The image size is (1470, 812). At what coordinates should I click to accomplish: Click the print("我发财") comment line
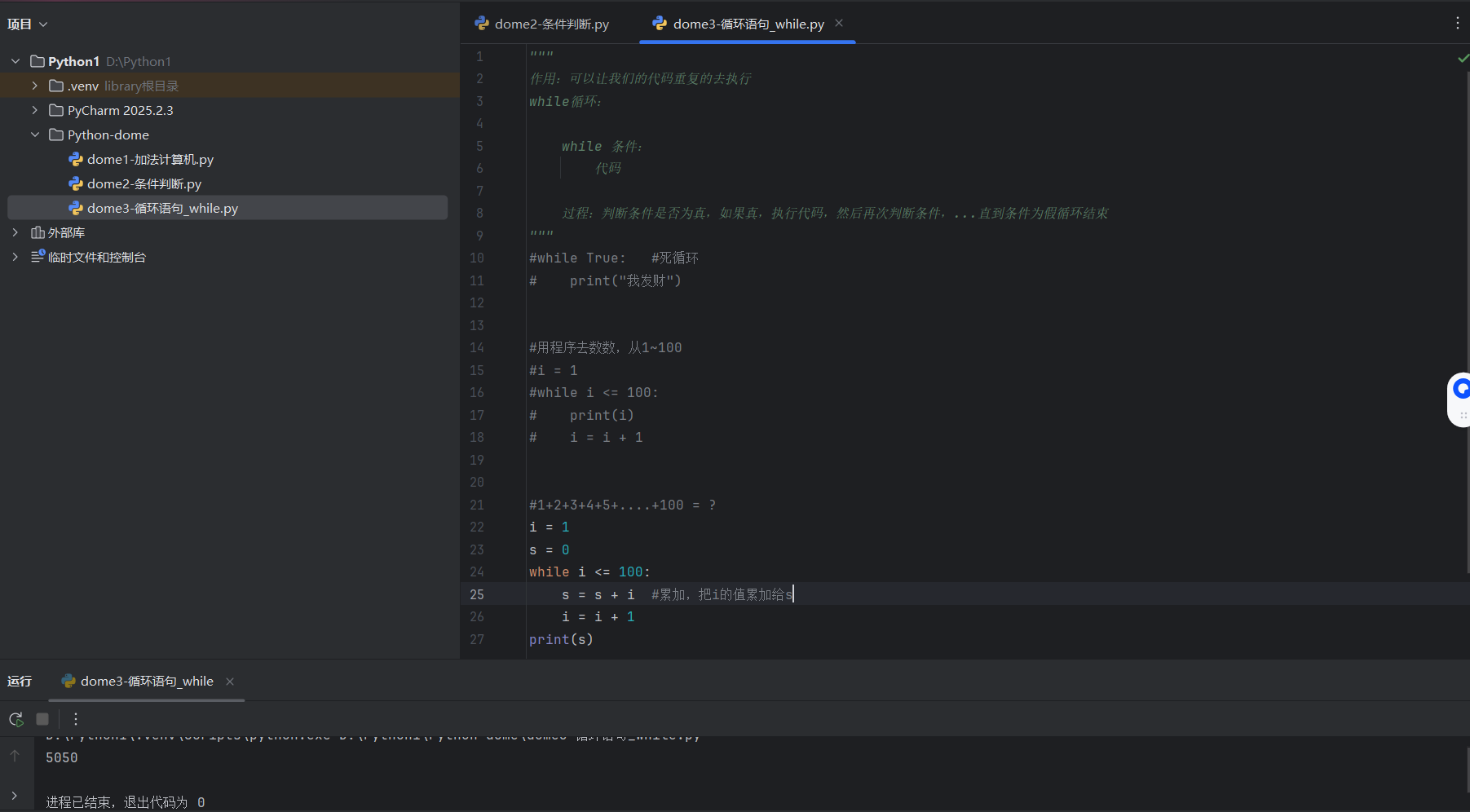tap(605, 280)
